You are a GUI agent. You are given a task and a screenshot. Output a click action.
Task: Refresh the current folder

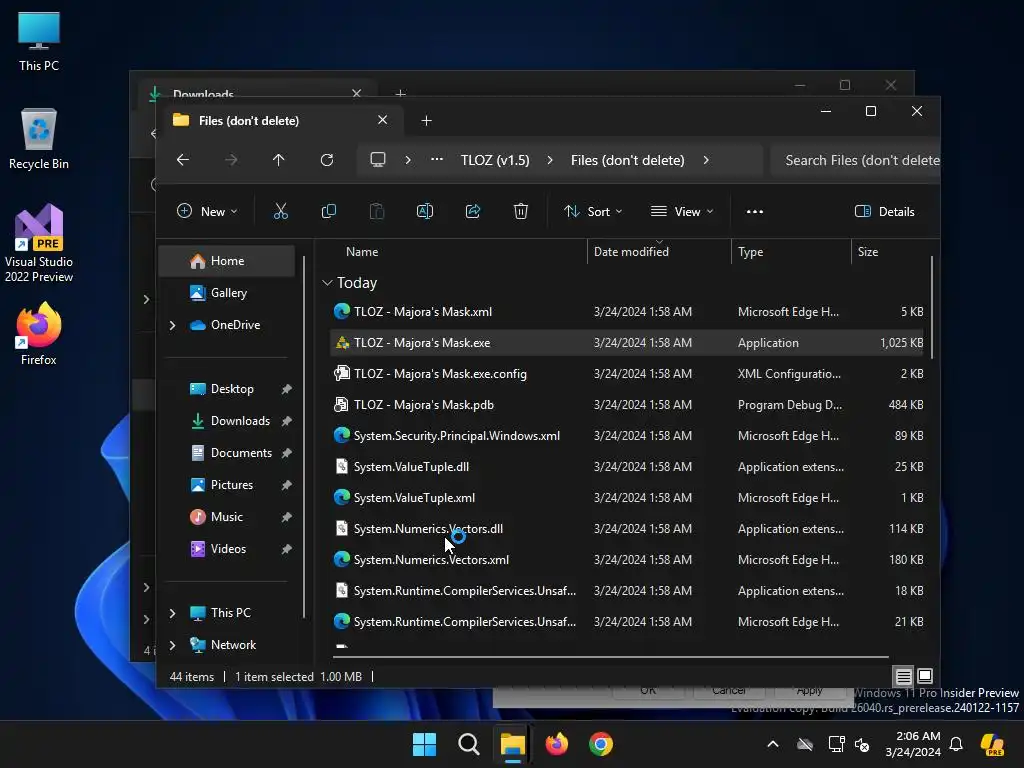[327, 160]
